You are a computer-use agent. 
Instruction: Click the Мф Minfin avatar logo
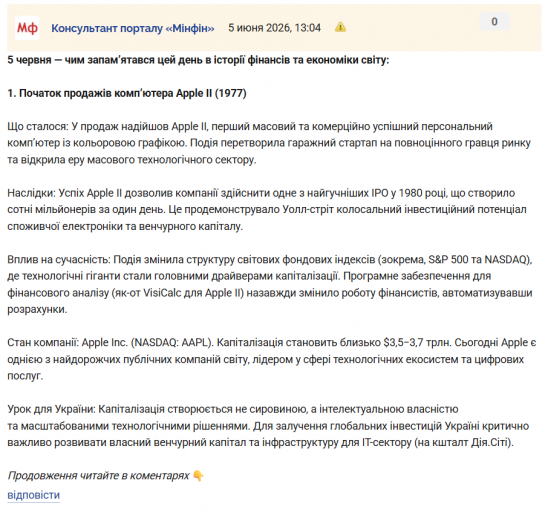[27, 28]
